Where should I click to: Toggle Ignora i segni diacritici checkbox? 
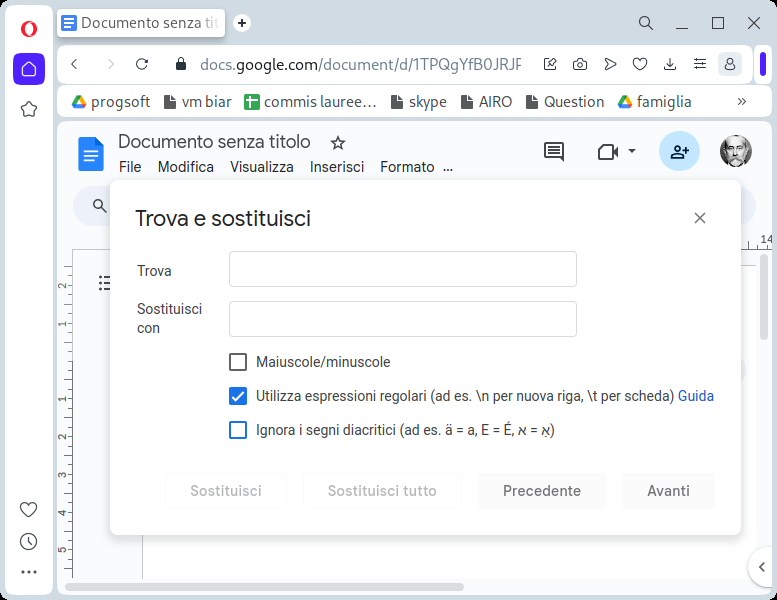(x=238, y=430)
